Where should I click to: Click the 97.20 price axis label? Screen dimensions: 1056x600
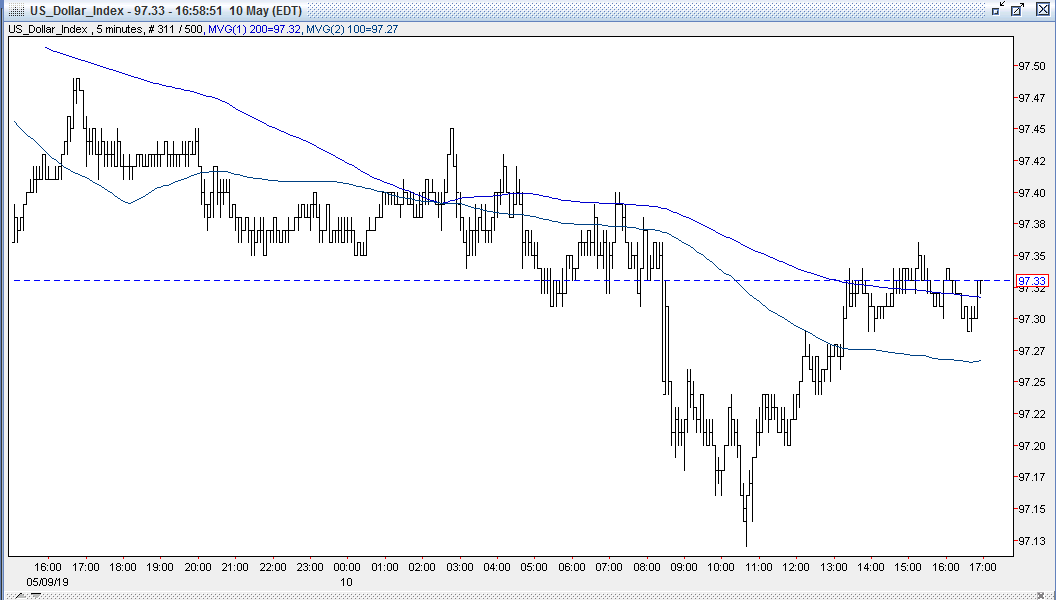(1032, 446)
